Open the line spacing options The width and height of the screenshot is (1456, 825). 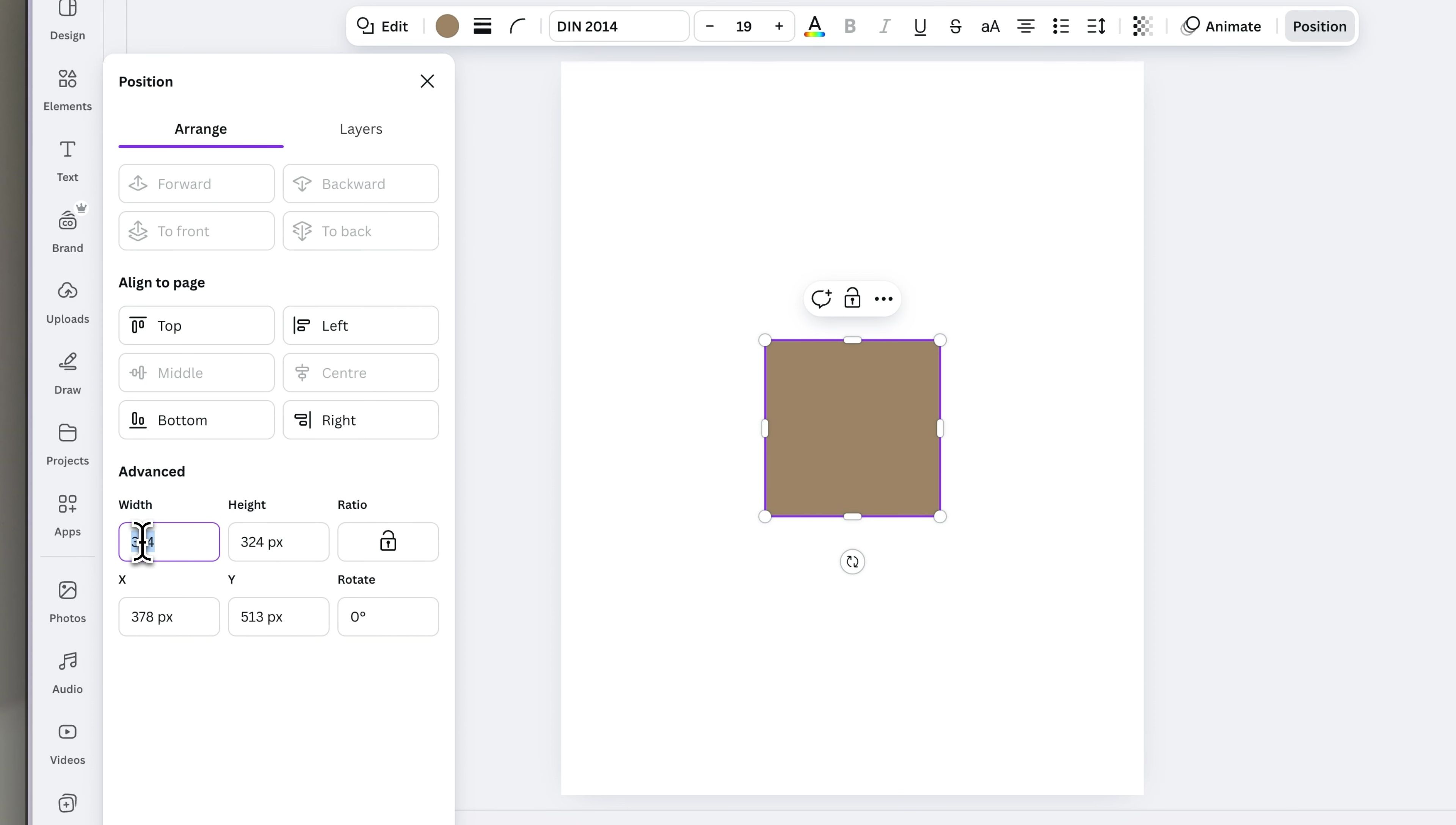point(1096,26)
